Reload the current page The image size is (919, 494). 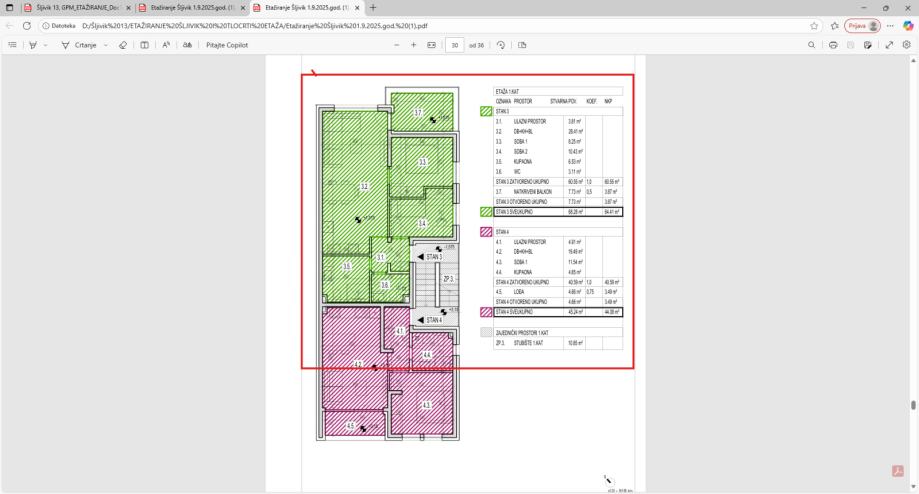(26, 26)
